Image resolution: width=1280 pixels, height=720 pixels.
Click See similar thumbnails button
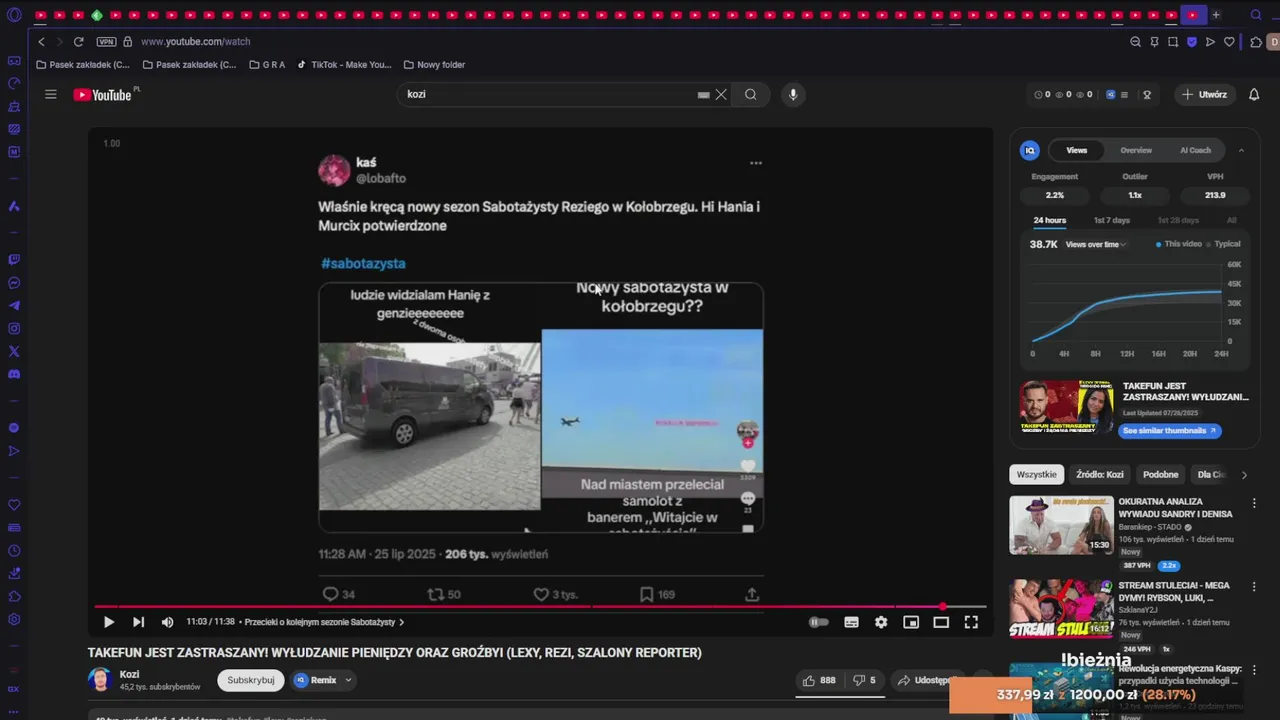tap(1169, 431)
